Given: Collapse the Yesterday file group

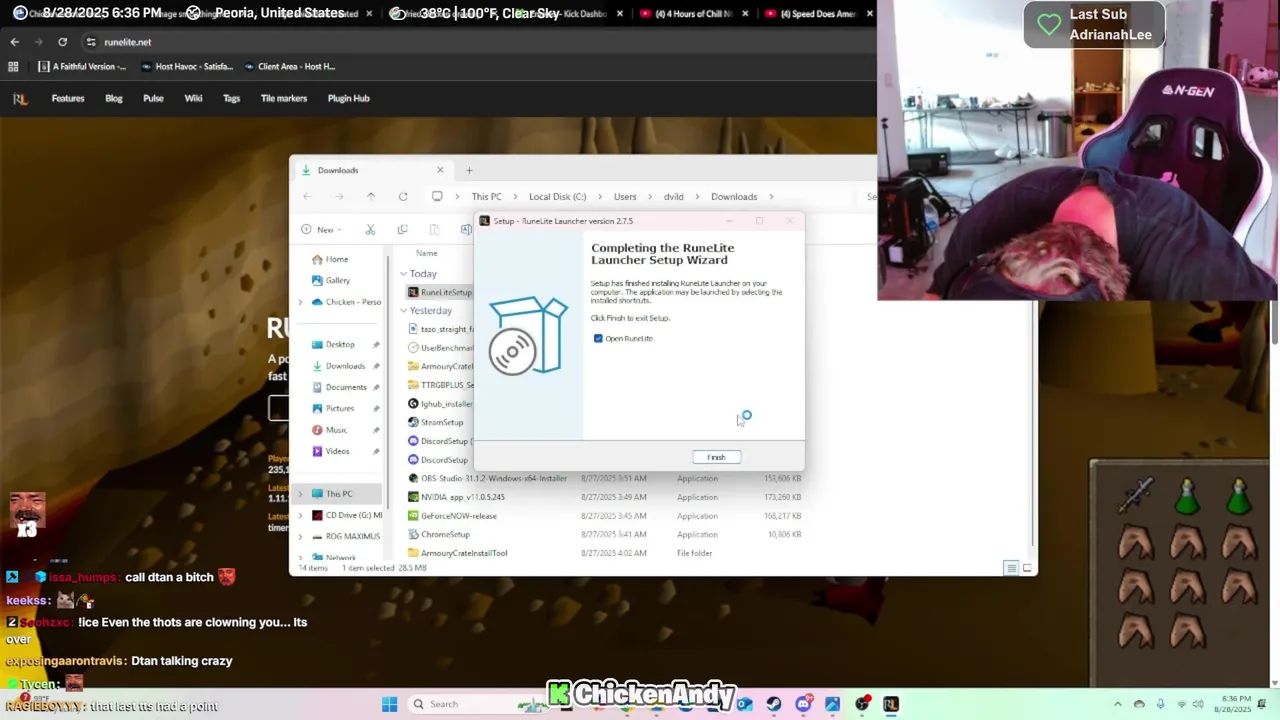Looking at the screenshot, I should tap(404, 310).
